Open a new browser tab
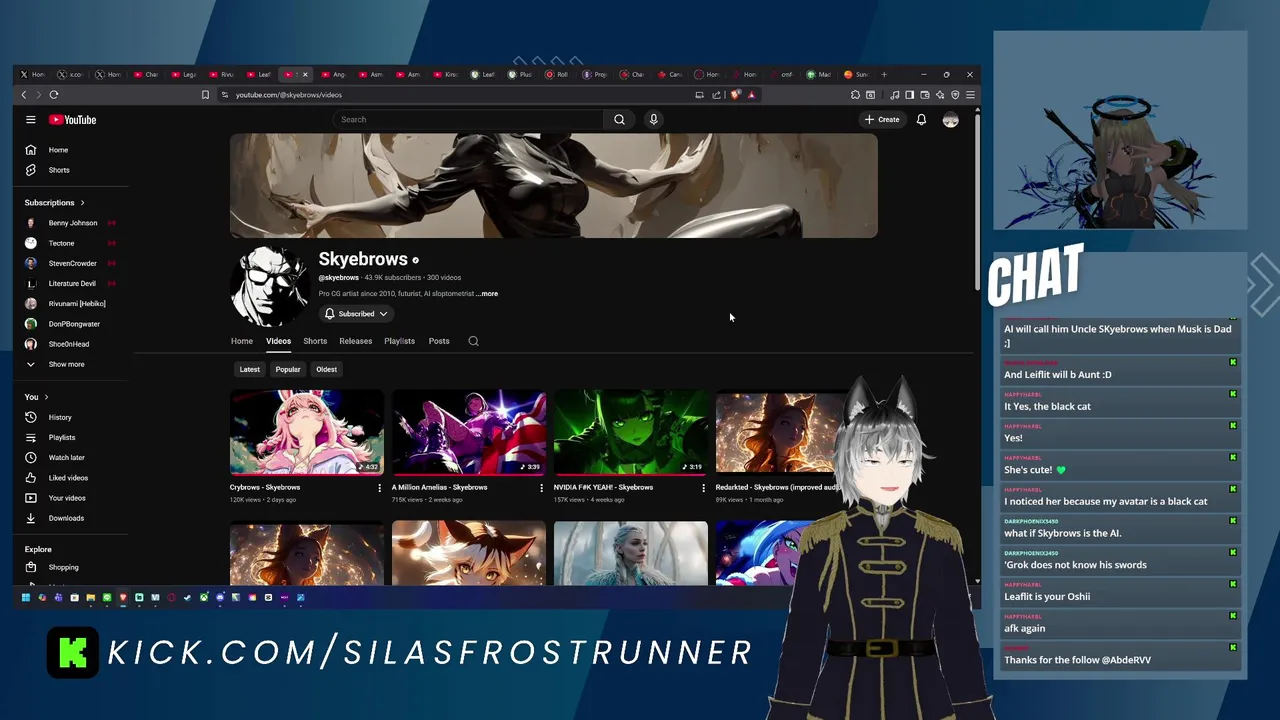The width and height of the screenshot is (1280, 720). click(x=884, y=75)
